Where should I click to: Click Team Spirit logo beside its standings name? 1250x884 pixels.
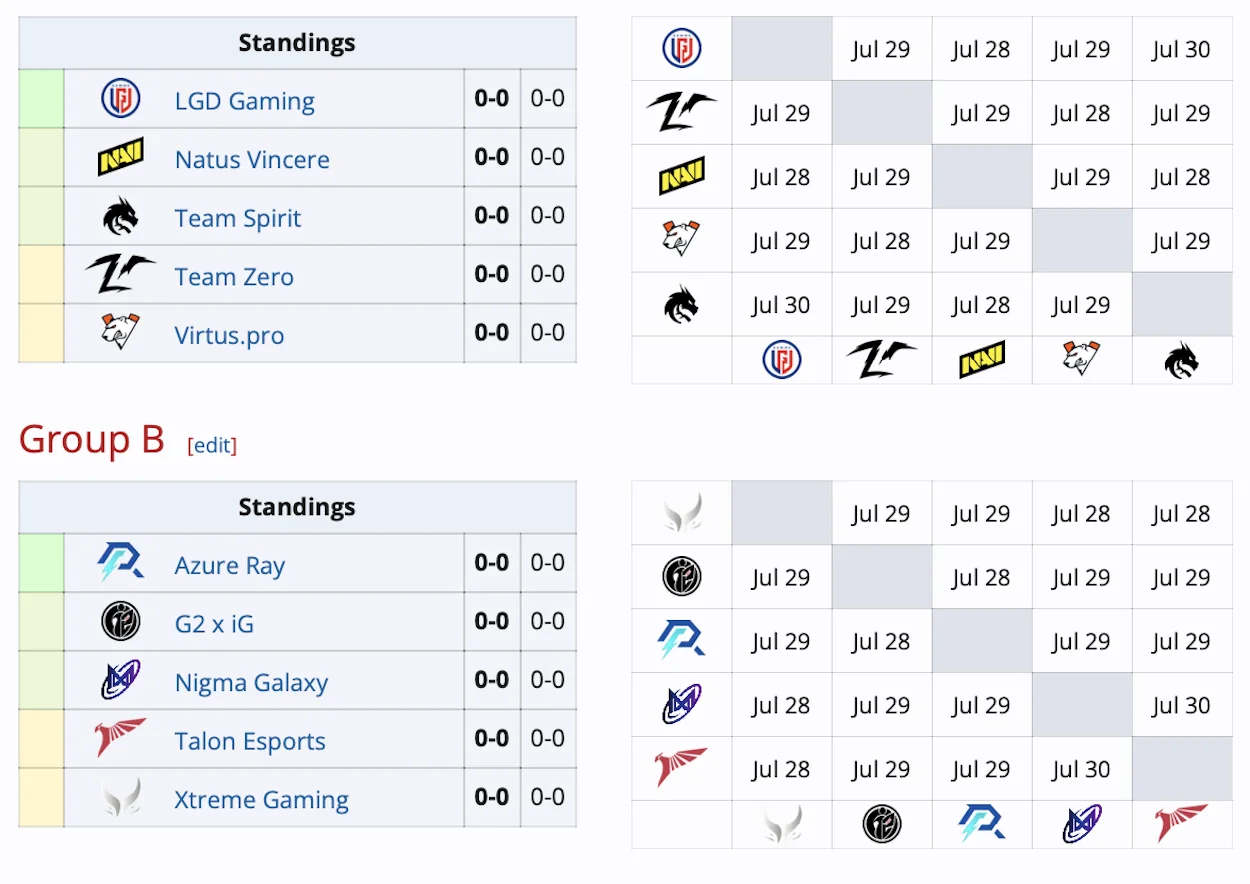[x=120, y=216]
